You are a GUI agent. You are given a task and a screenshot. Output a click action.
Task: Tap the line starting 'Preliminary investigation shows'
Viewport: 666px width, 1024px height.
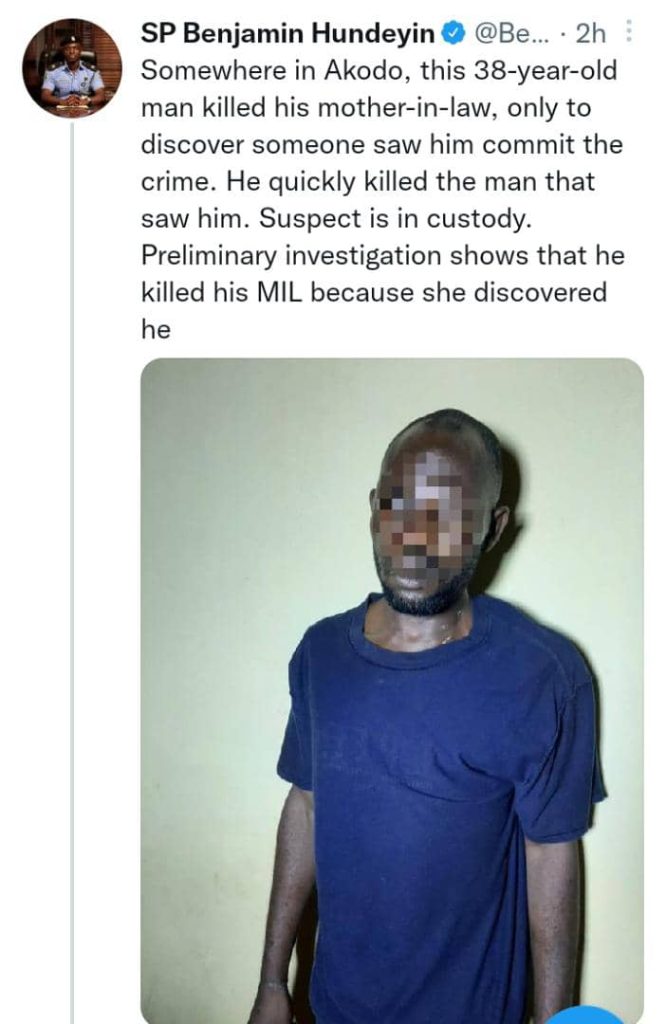pyautogui.click(x=383, y=255)
